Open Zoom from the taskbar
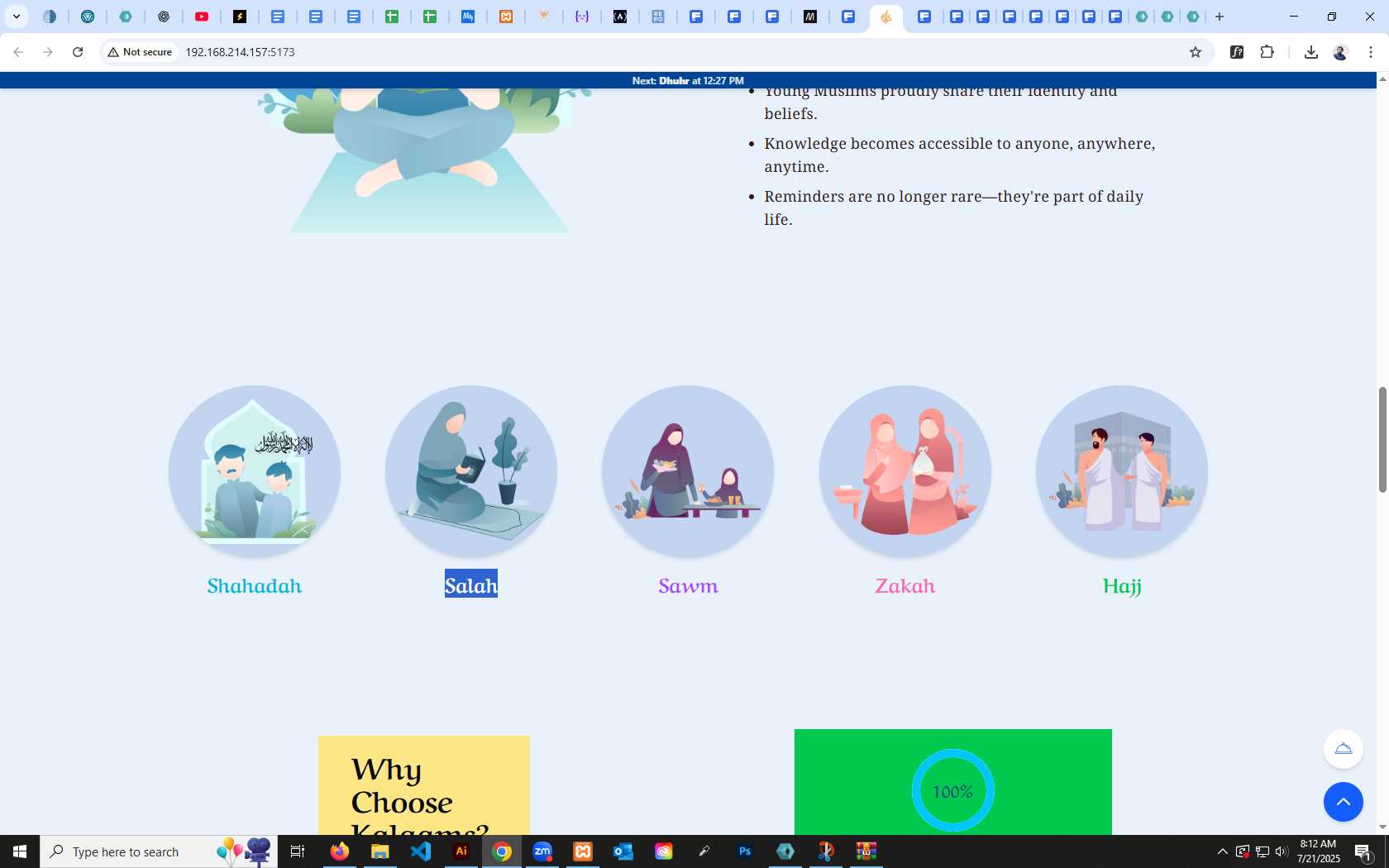 [542, 851]
